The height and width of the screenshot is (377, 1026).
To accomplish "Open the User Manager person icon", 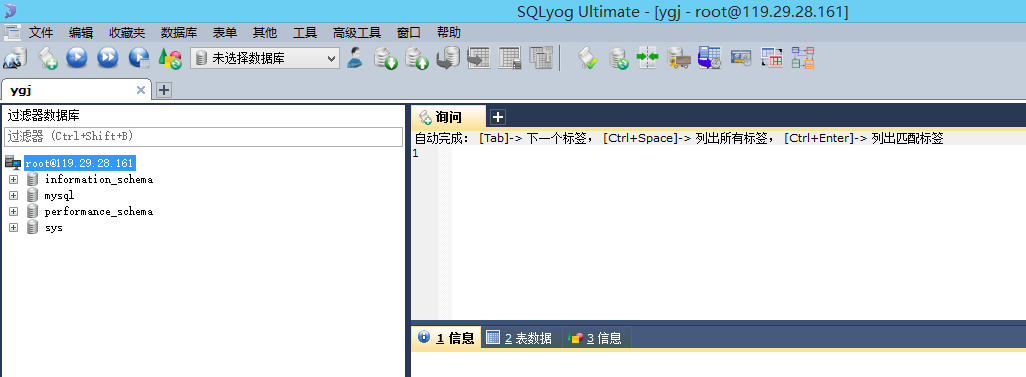I will click(355, 58).
